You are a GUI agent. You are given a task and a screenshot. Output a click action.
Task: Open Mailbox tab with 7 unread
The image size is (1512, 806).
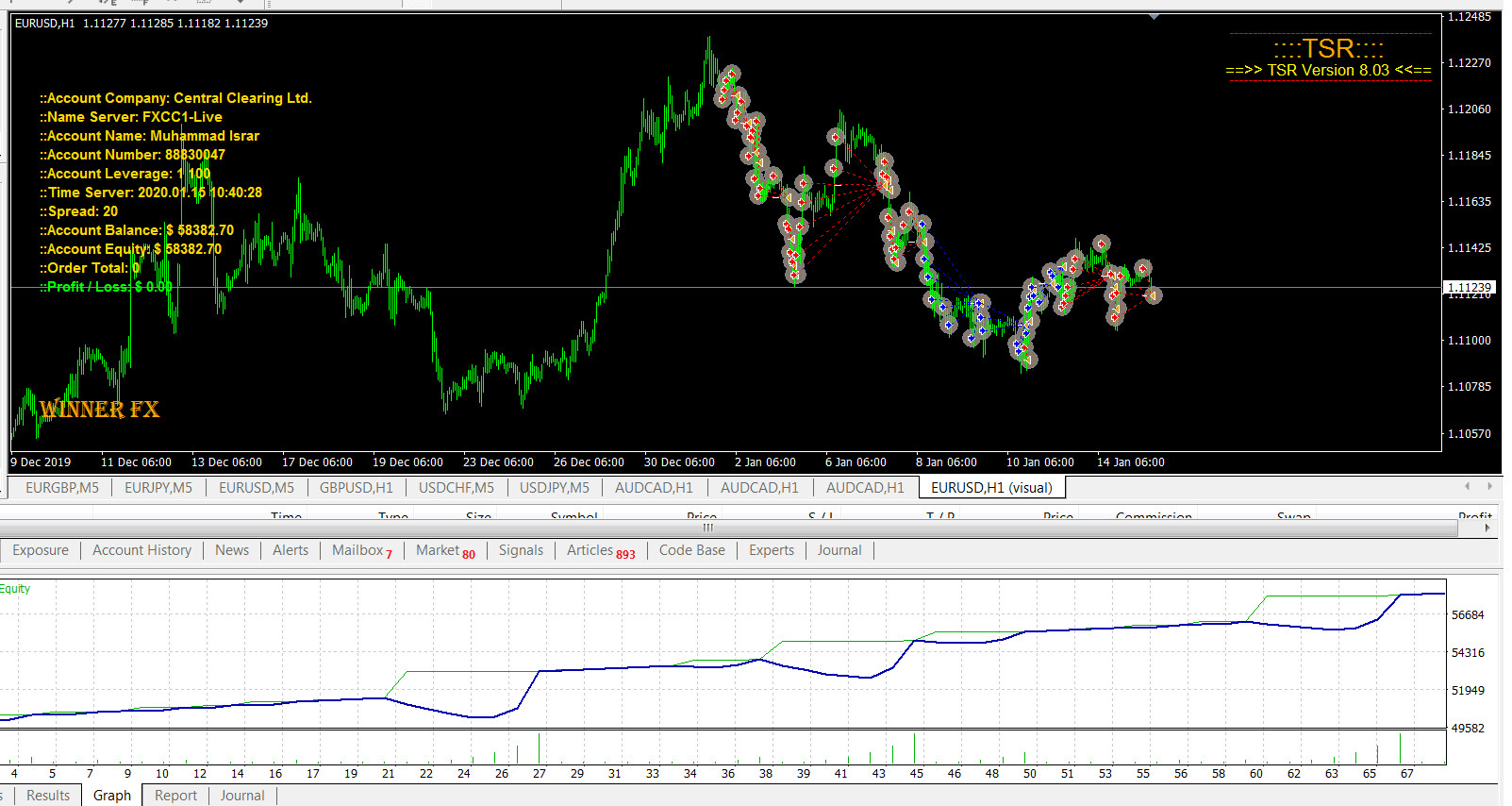tap(361, 550)
